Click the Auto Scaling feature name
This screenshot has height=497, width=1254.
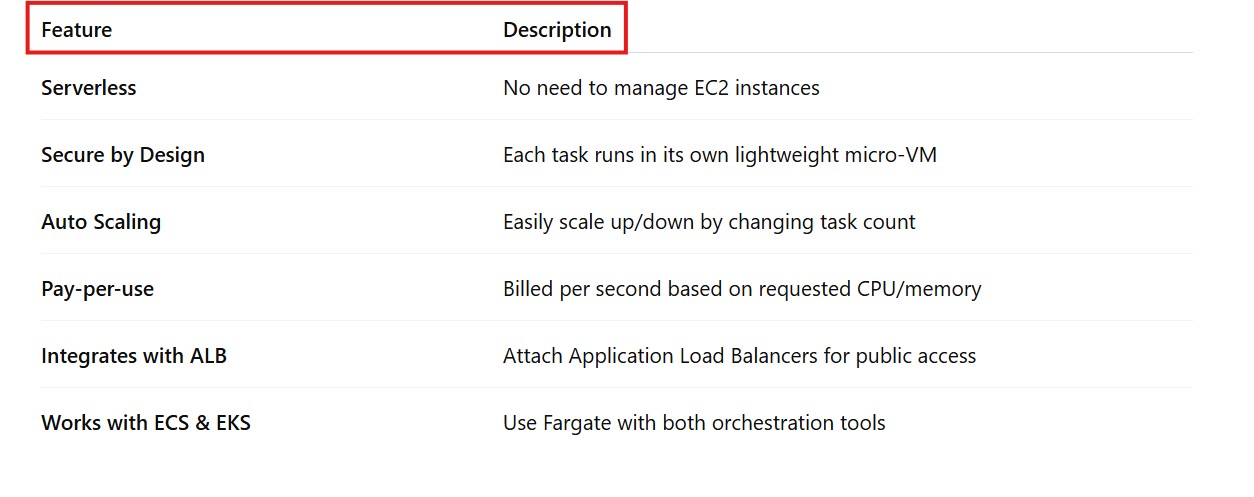point(101,222)
